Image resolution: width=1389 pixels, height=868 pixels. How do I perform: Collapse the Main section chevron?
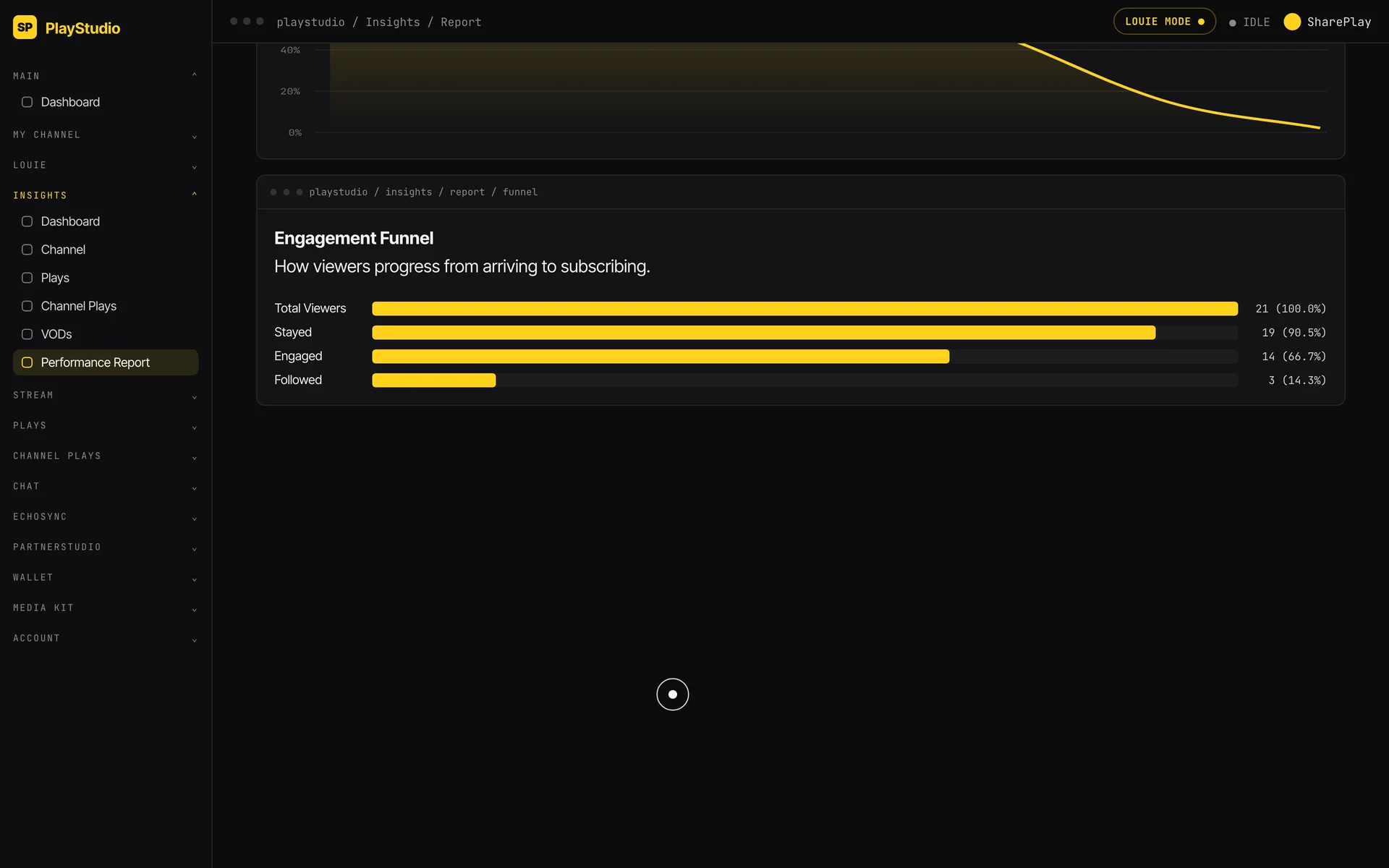pos(194,75)
